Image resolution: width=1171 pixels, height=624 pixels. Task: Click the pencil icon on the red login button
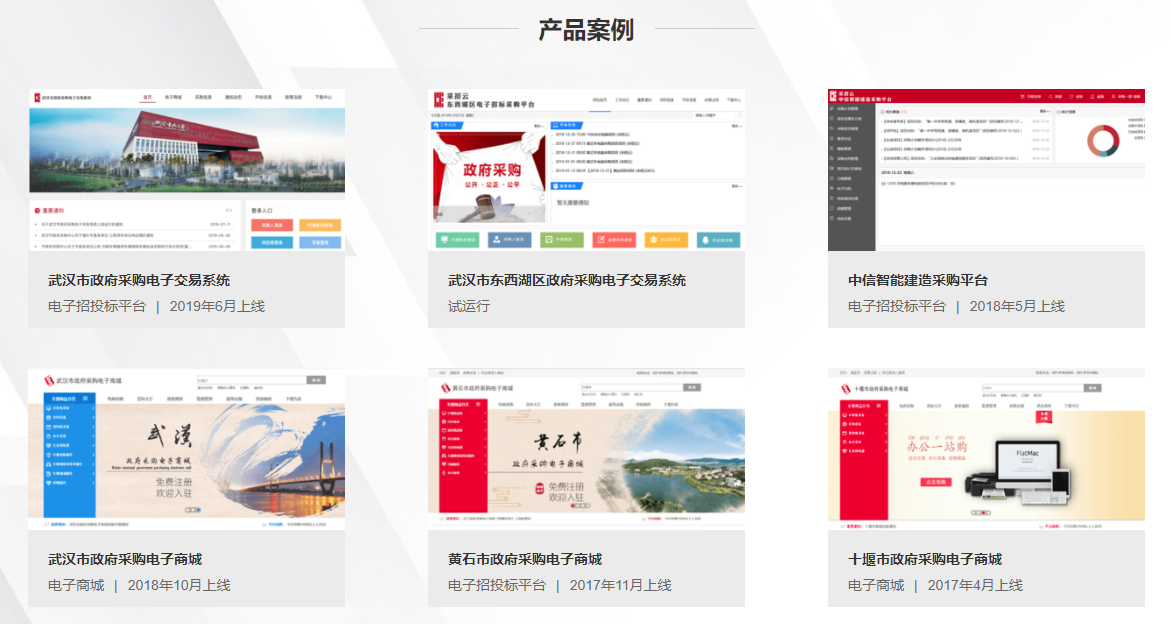601,239
